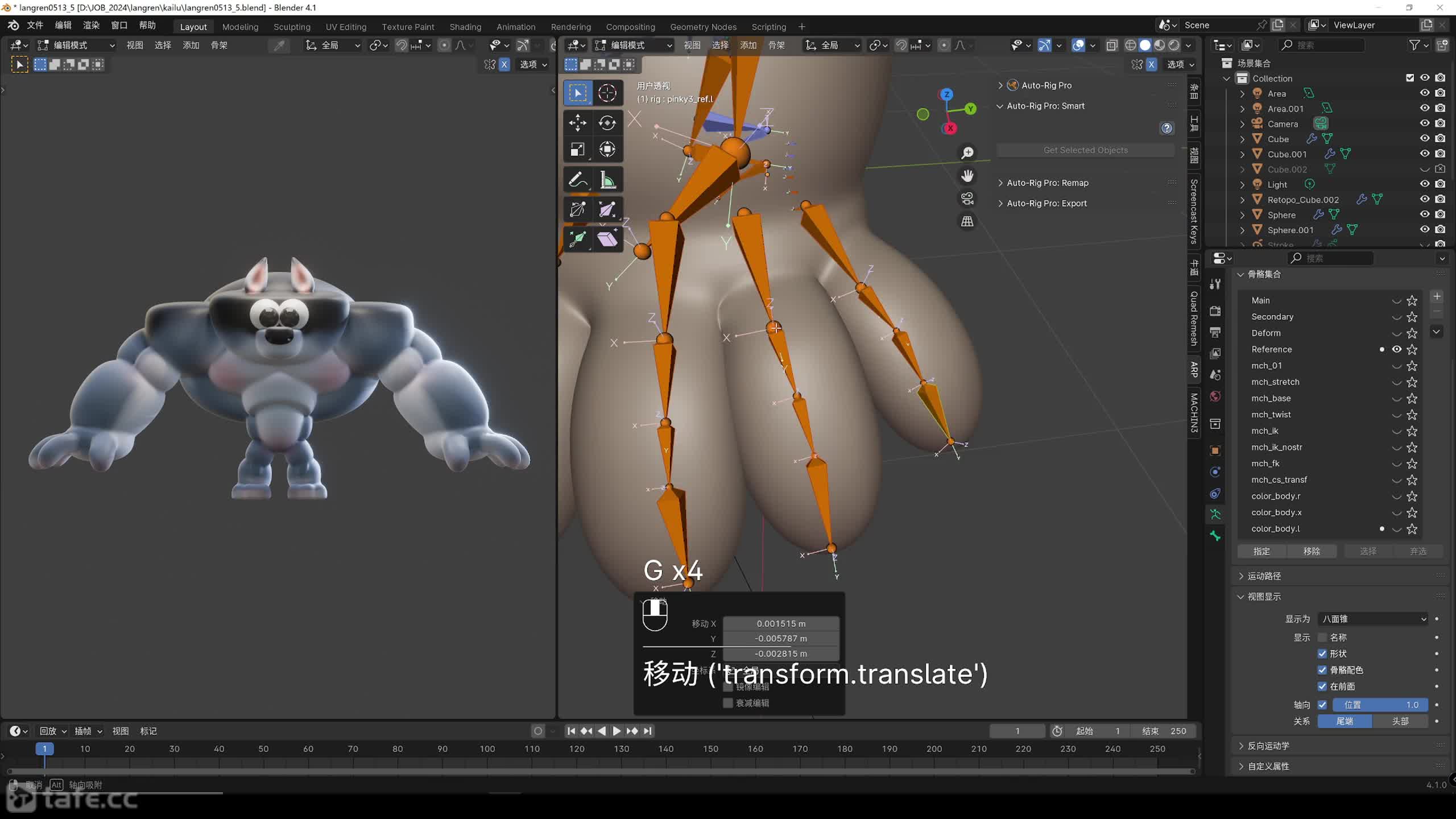Select the Scale tool
Image resolution: width=1456 pixels, height=819 pixels.
(x=577, y=150)
